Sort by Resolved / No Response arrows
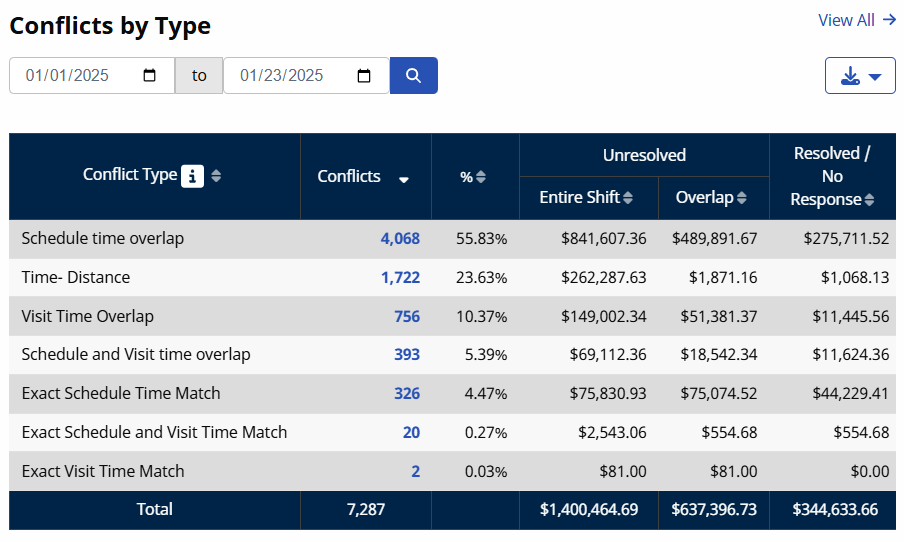The height and width of the screenshot is (542, 904). coord(870,200)
